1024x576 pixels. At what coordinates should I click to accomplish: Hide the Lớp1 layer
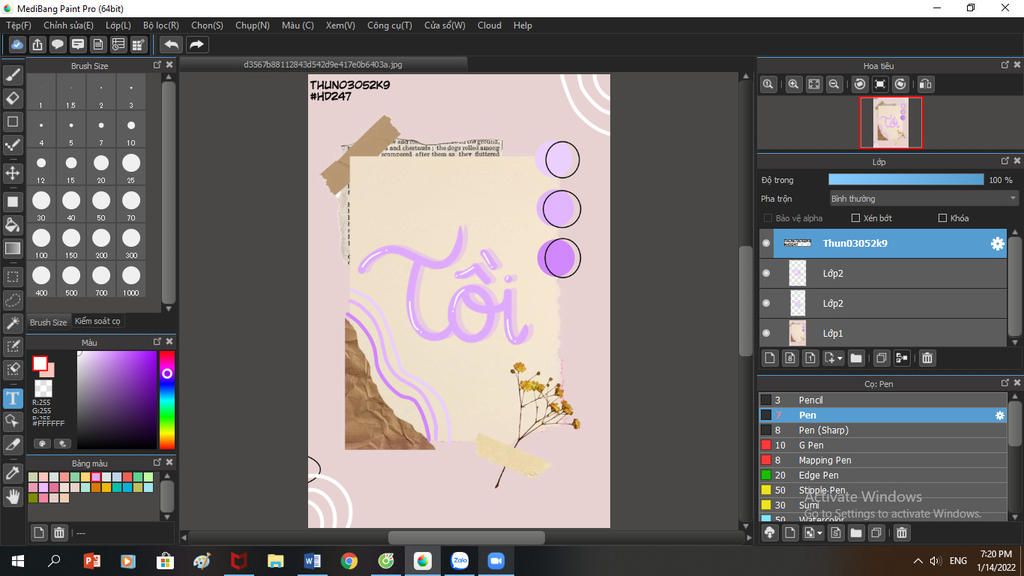pyautogui.click(x=766, y=334)
